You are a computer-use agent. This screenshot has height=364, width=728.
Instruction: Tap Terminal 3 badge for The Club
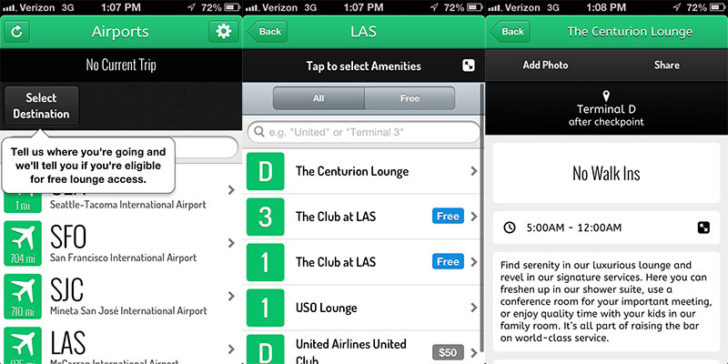265,217
